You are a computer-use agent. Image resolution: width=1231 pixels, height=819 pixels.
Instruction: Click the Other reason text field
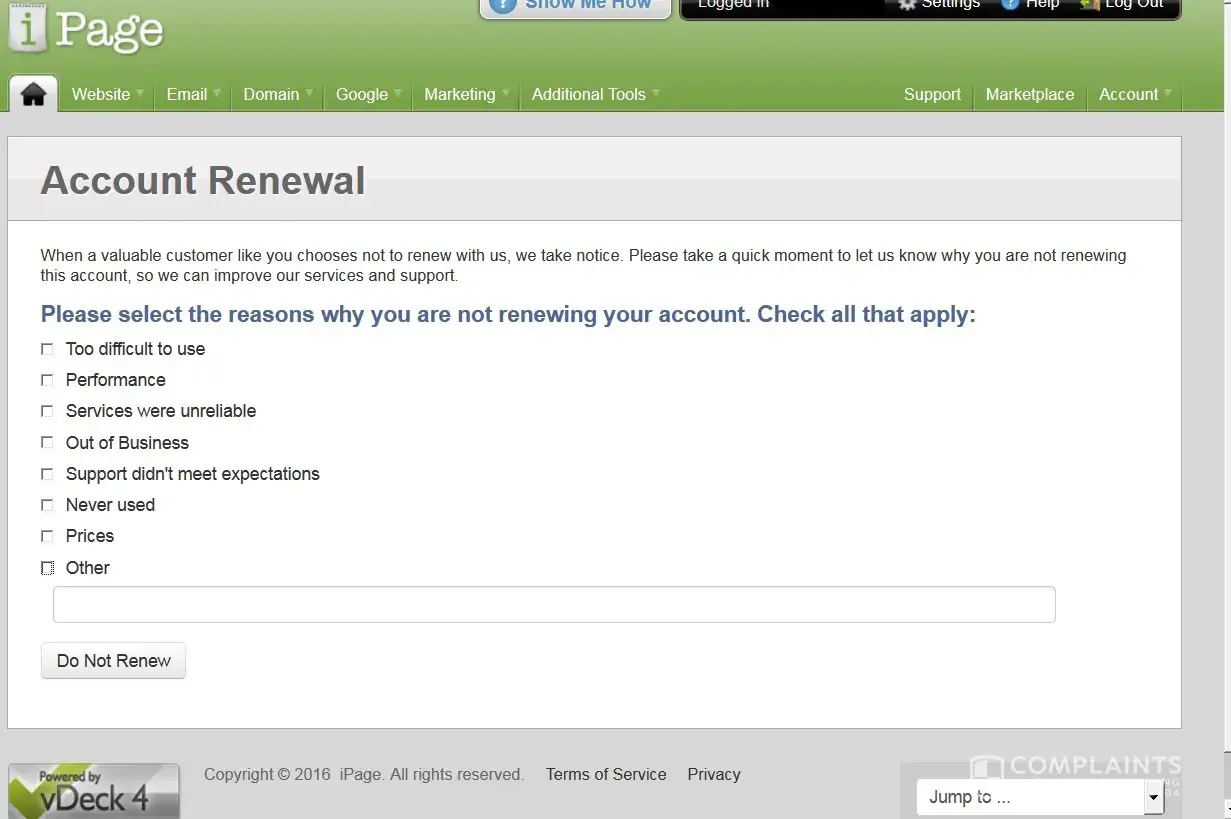pos(554,605)
